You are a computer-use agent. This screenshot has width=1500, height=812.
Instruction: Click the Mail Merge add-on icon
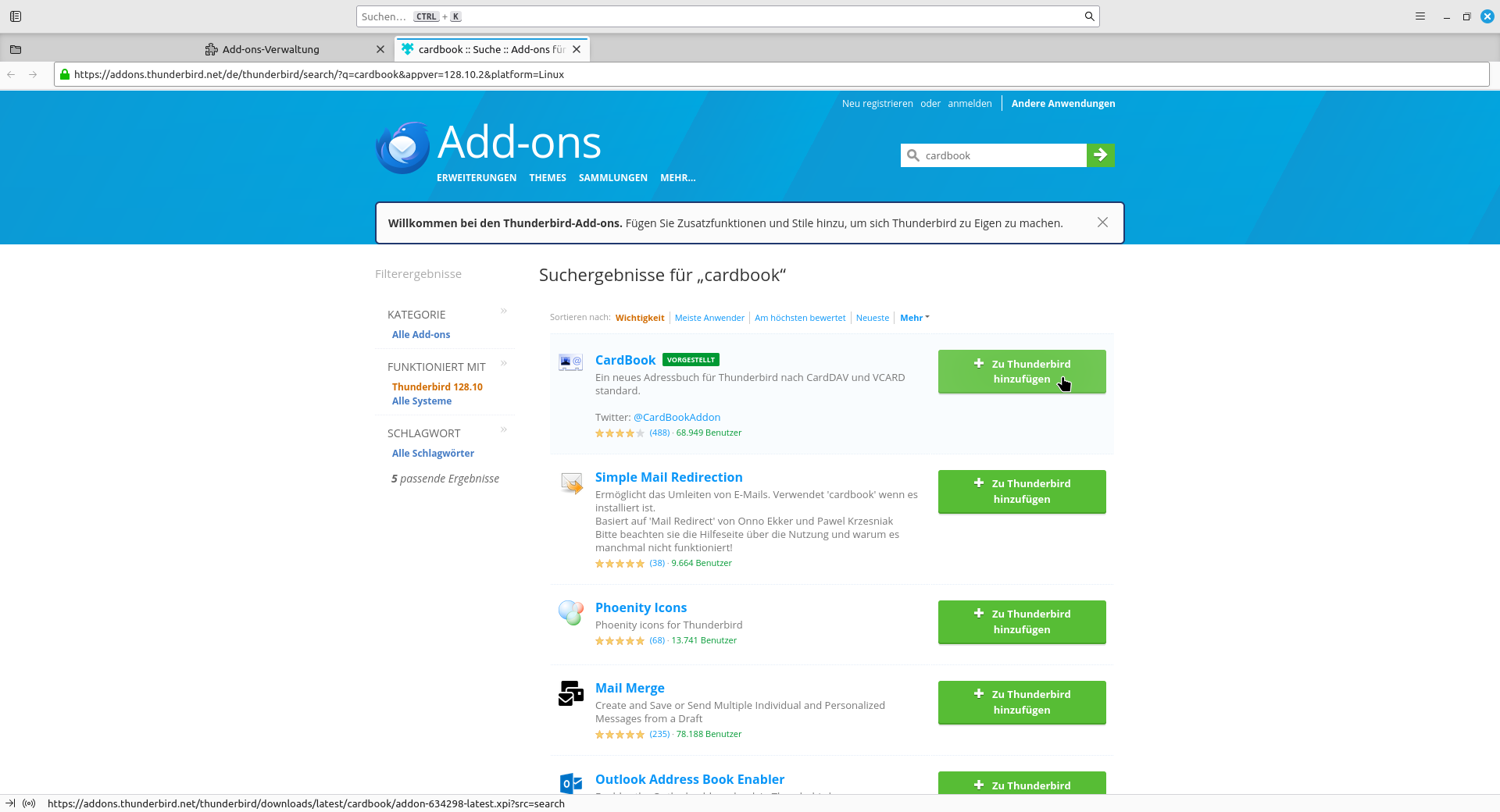coord(571,693)
